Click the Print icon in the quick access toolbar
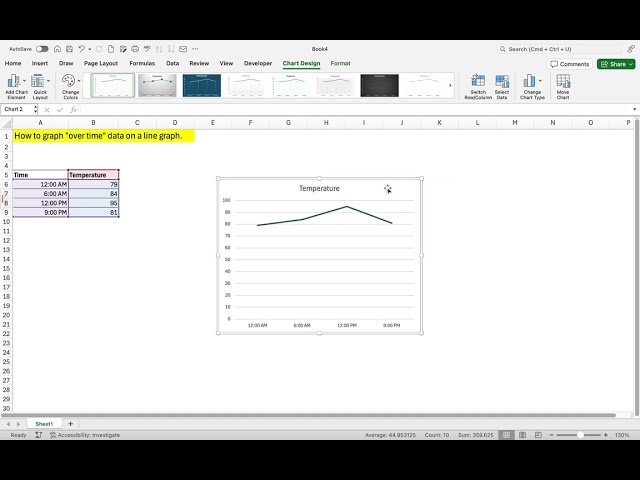Image resolution: width=640 pixels, height=480 pixels. tap(135, 49)
